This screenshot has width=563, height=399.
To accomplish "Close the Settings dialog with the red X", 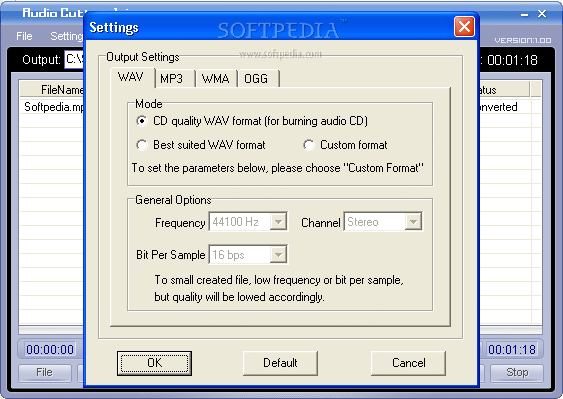I will 464,27.
